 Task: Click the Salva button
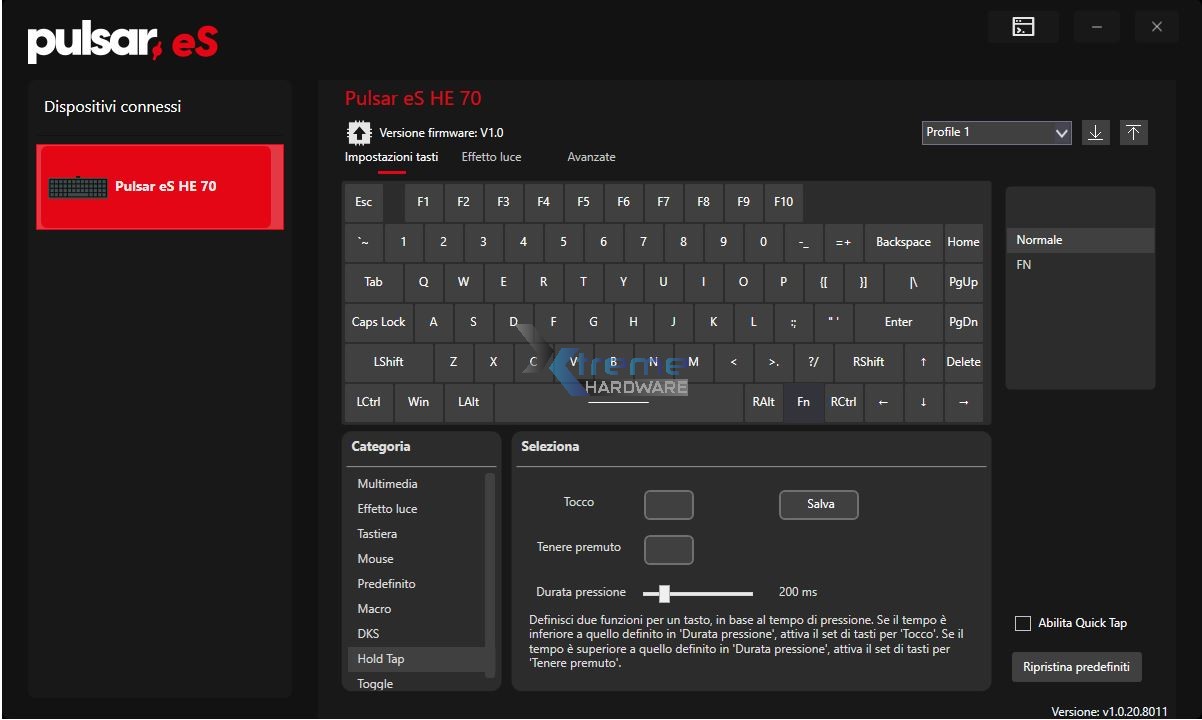pos(818,504)
